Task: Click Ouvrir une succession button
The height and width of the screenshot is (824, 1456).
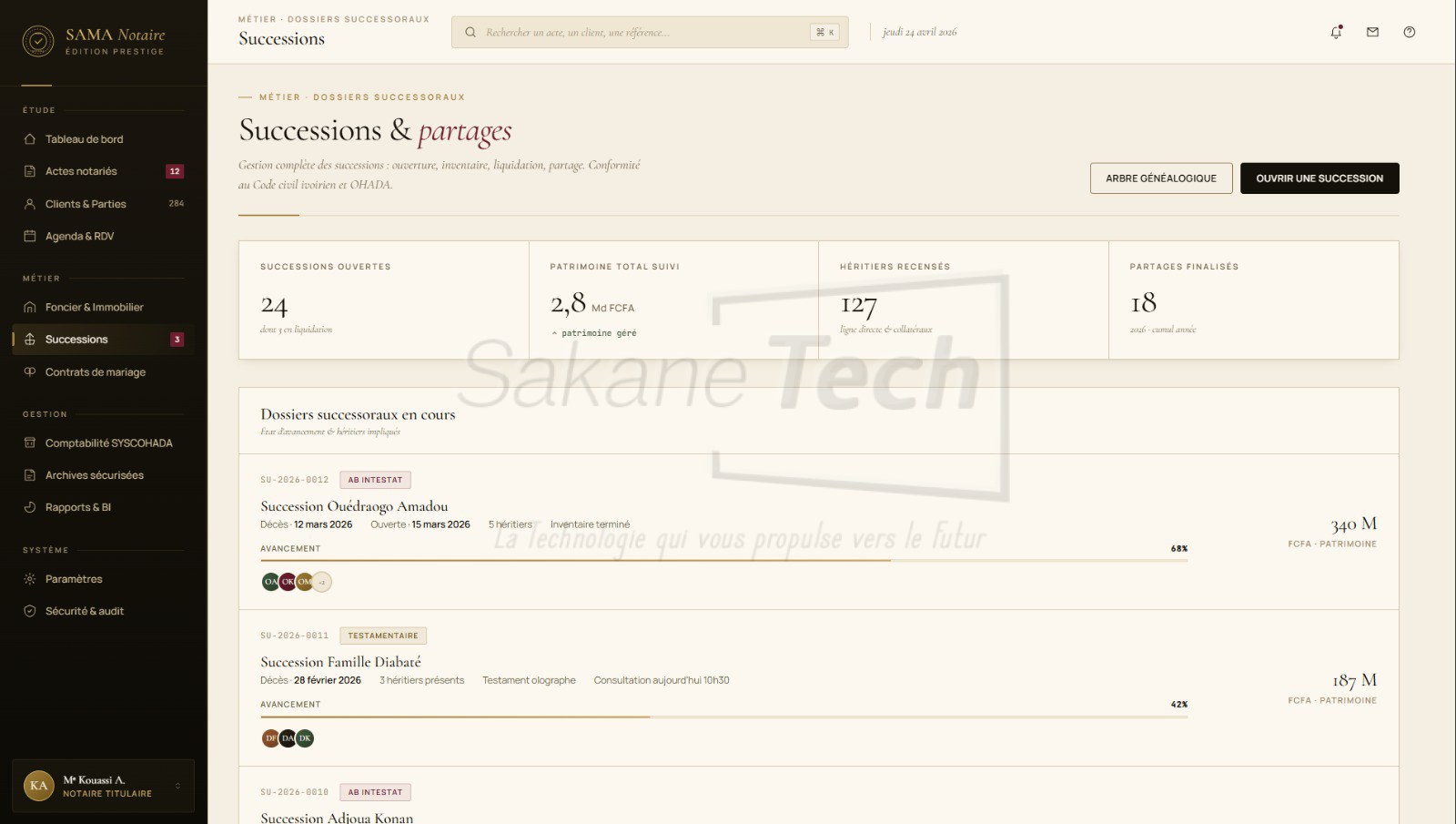Action: pyautogui.click(x=1319, y=178)
